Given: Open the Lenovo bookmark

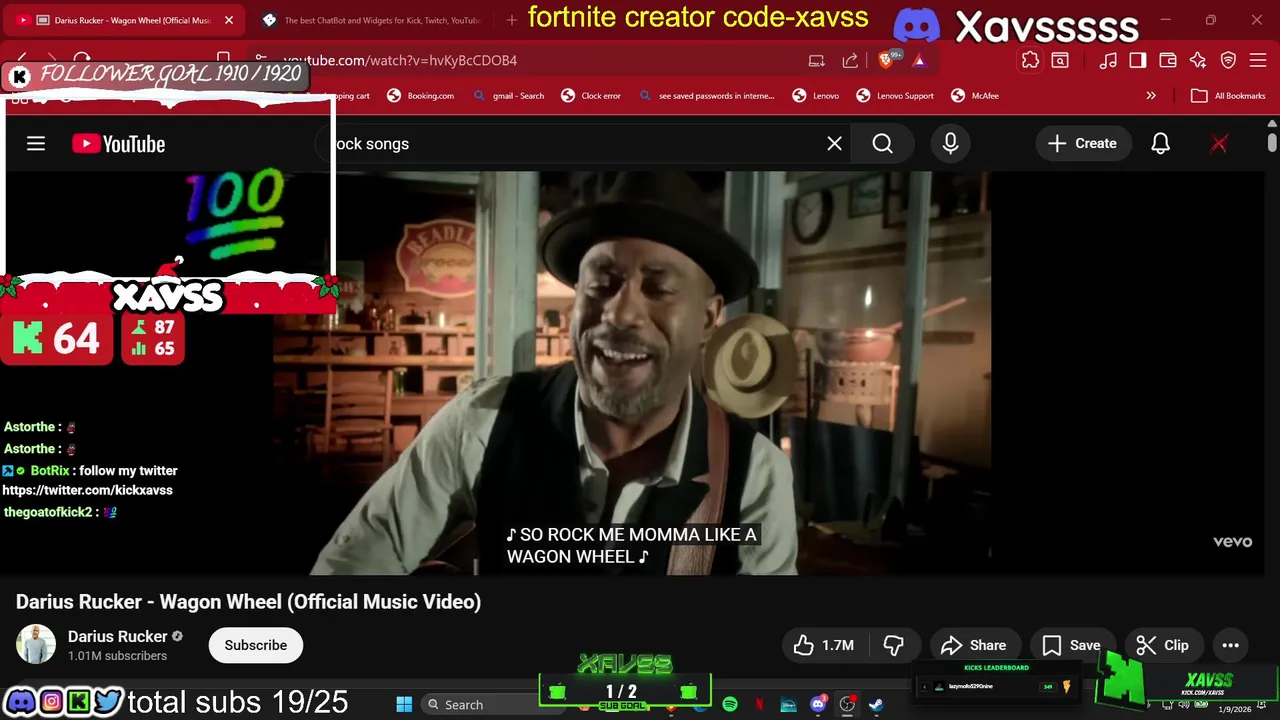Looking at the screenshot, I should [x=816, y=96].
